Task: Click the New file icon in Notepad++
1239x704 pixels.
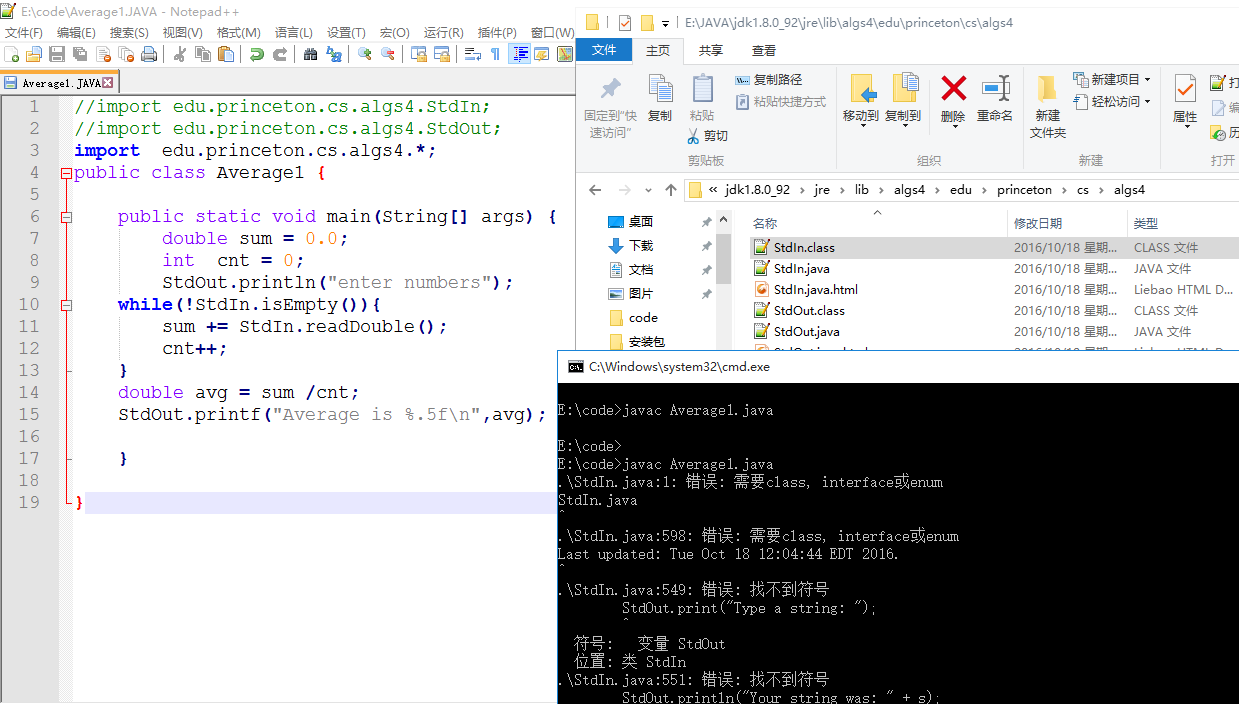Action: [x=12, y=54]
